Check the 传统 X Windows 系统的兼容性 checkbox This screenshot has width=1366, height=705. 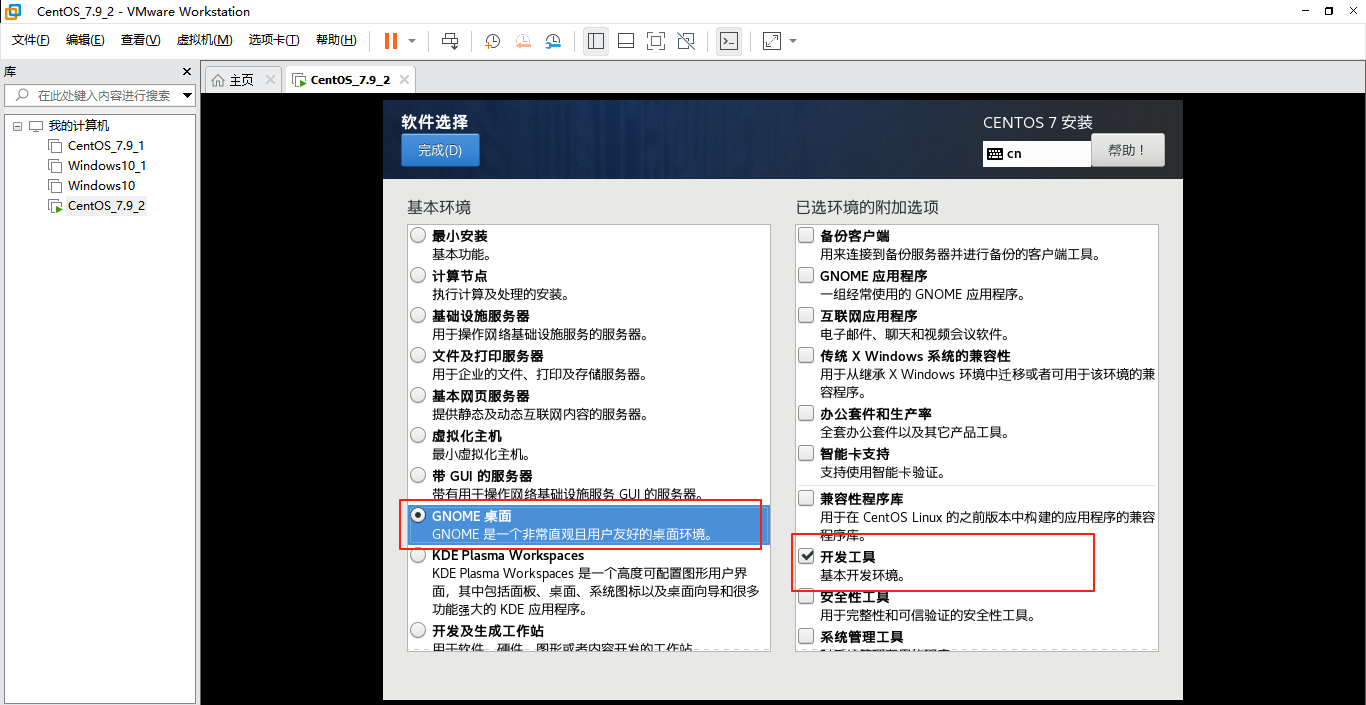tap(806, 355)
